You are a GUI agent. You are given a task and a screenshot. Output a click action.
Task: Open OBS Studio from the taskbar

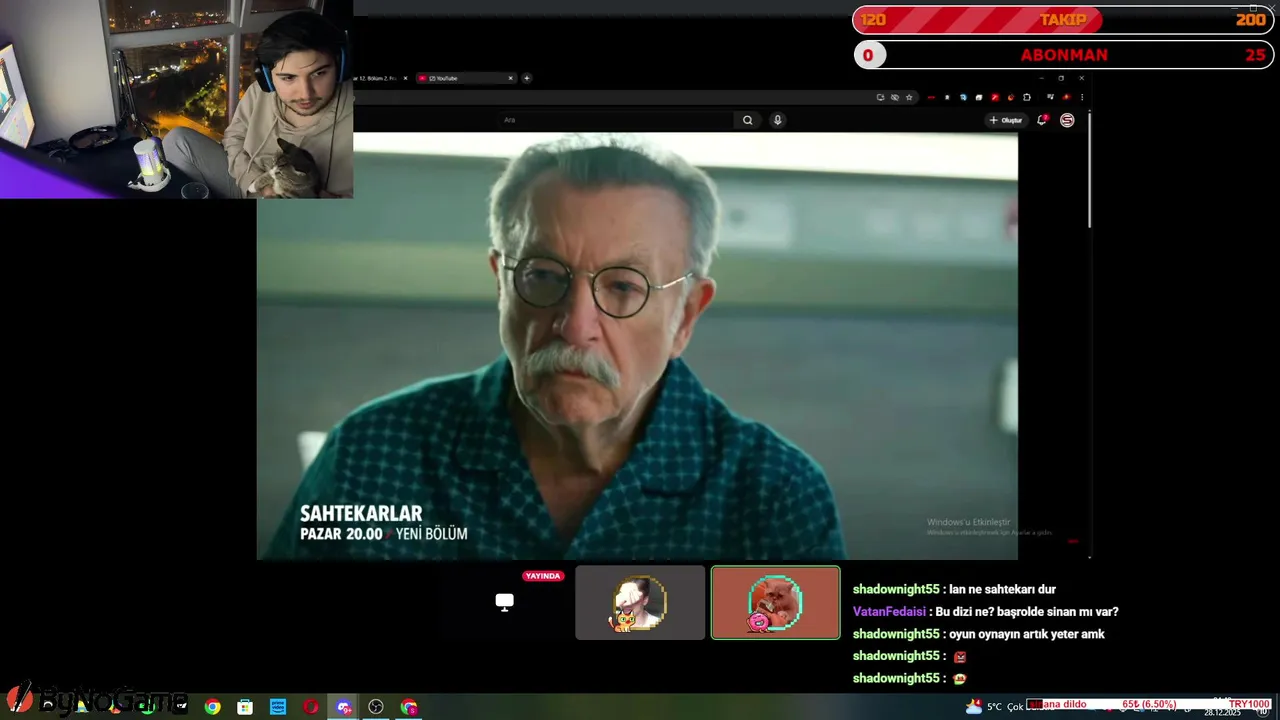[x=376, y=707]
